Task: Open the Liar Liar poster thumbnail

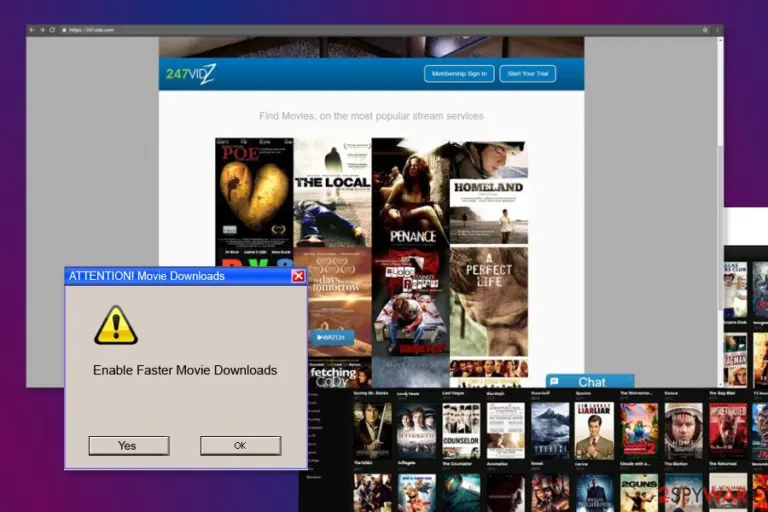Action: tap(594, 431)
